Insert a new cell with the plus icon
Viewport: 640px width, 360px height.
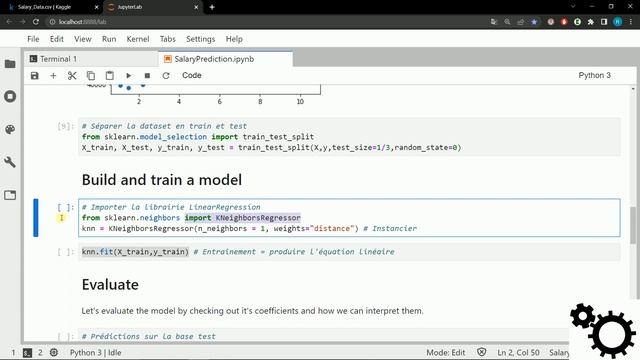tap(53, 76)
